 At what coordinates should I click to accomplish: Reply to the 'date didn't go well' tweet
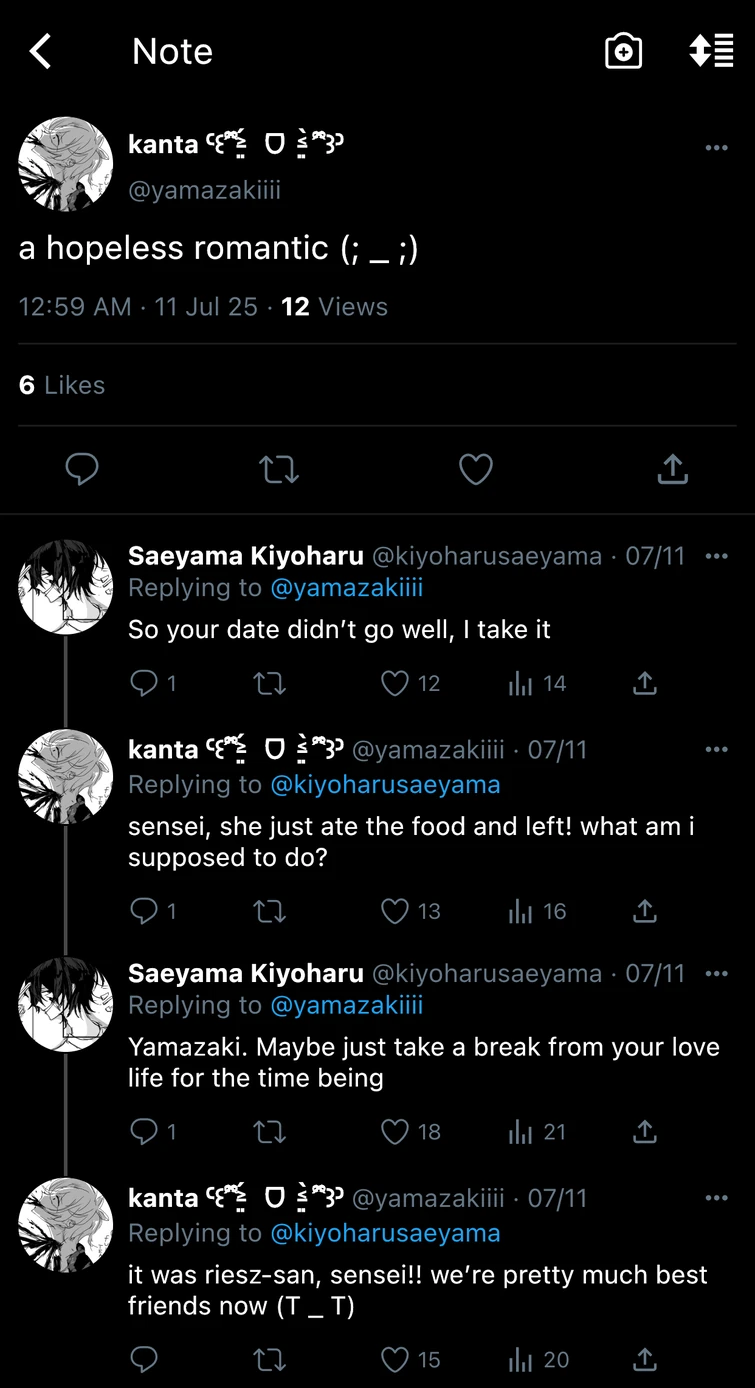(x=145, y=683)
